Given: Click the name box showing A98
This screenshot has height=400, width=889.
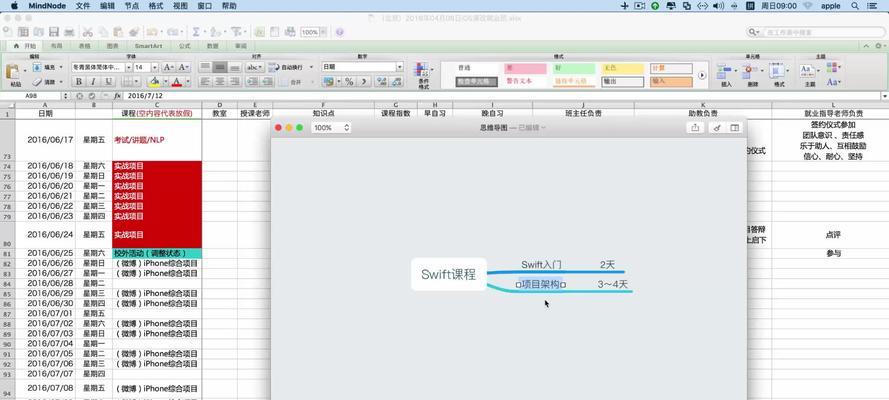Looking at the screenshot, I should click(31, 96).
